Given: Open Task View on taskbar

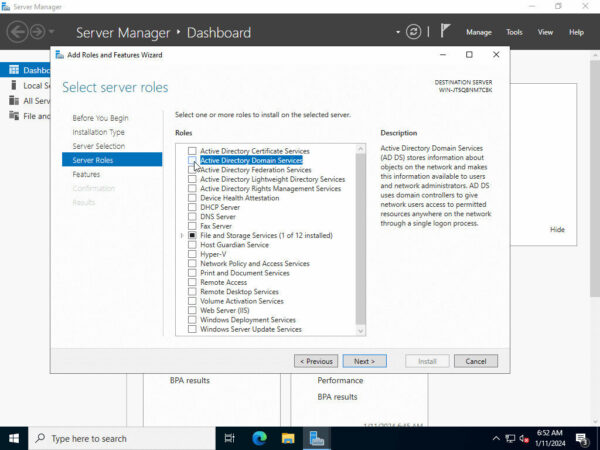Looking at the screenshot, I should tap(230, 438).
